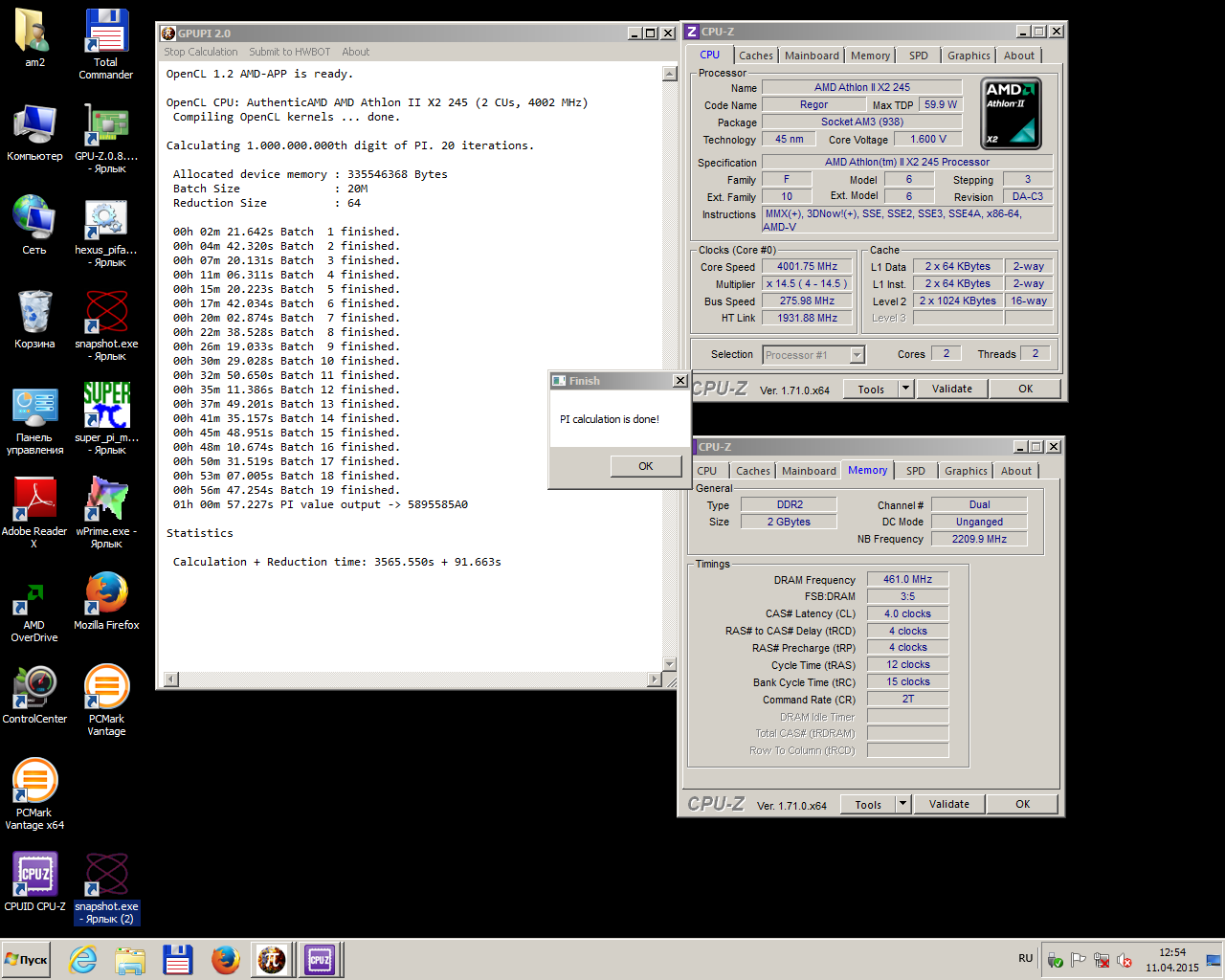
Task: Launch PCMark Vantage x64 desktop icon
Action: tap(34, 781)
